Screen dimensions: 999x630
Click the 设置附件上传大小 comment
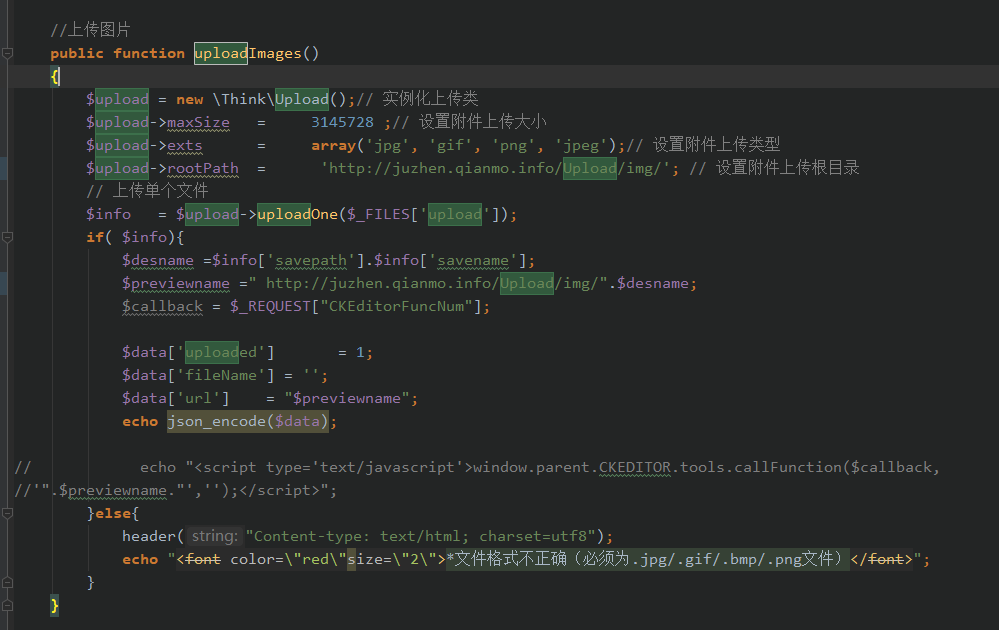(x=482, y=122)
